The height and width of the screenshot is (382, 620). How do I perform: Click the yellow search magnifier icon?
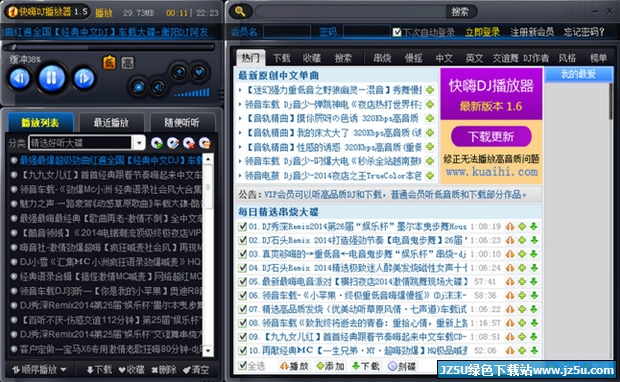tap(240, 12)
